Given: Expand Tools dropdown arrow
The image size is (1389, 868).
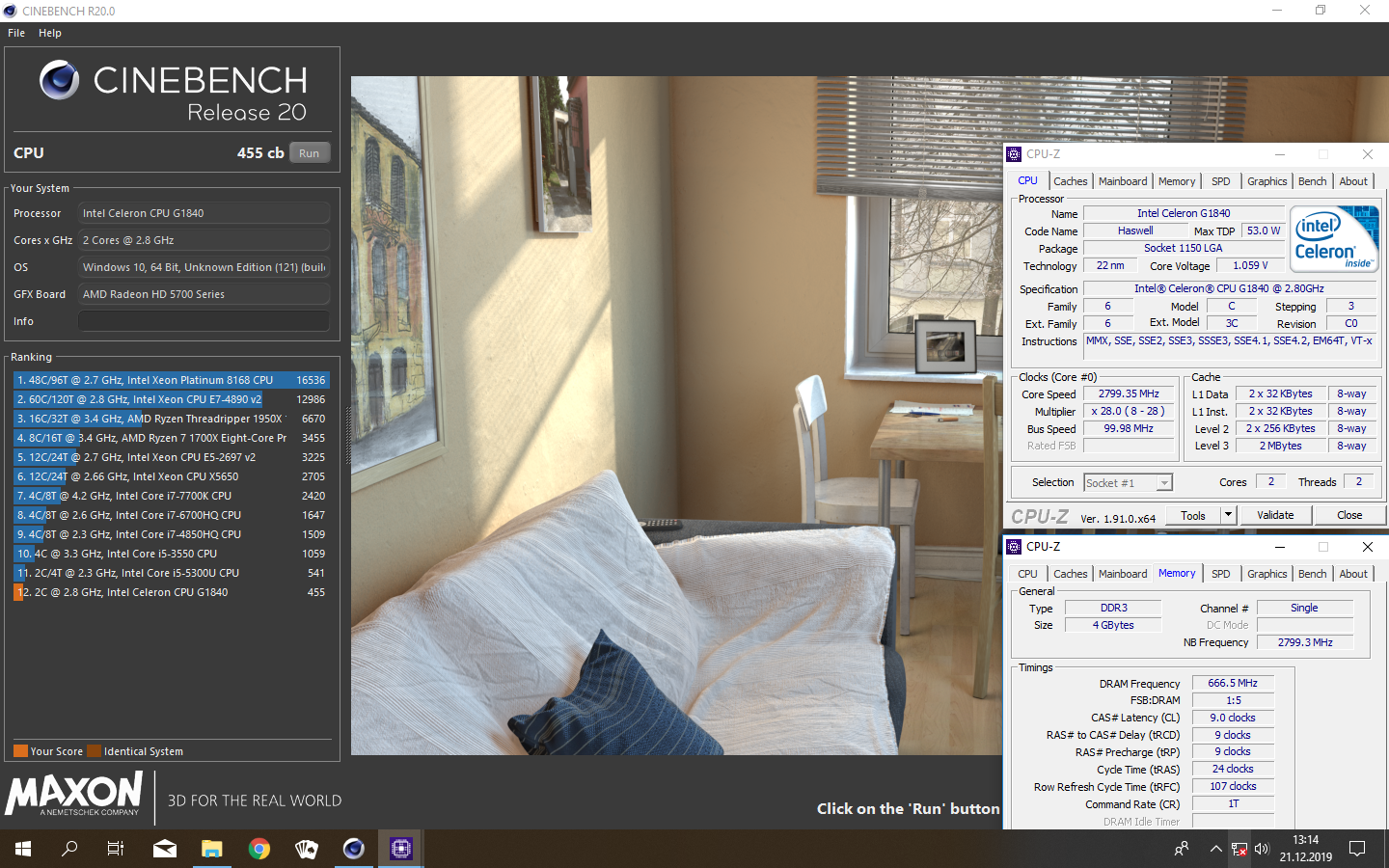Looking at the screenshot, I should pos(1229,516).
